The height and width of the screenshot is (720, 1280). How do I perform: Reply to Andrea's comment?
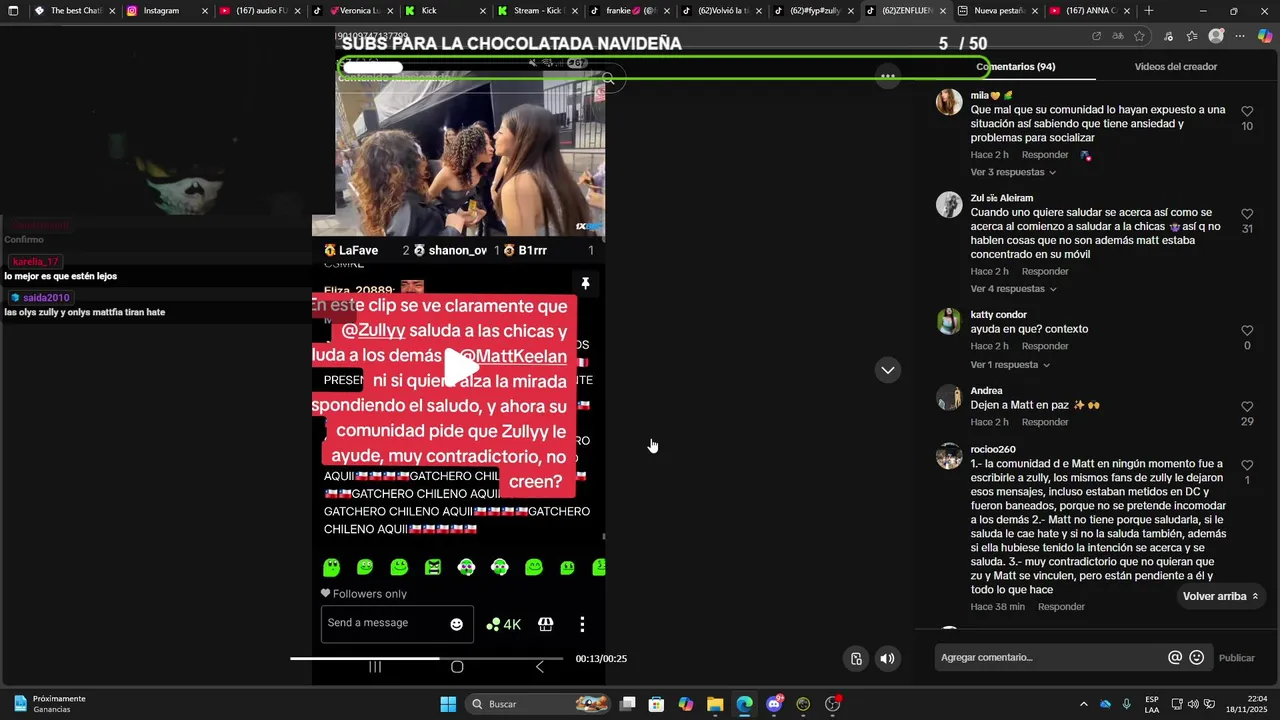[x=1045, y=422]
